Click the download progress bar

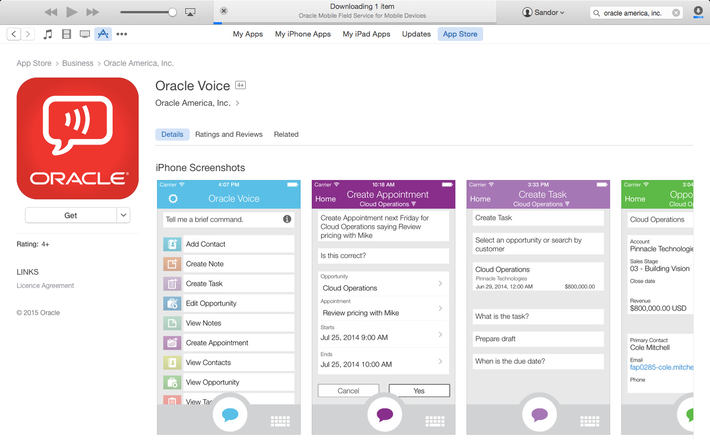tap(355, 23)
